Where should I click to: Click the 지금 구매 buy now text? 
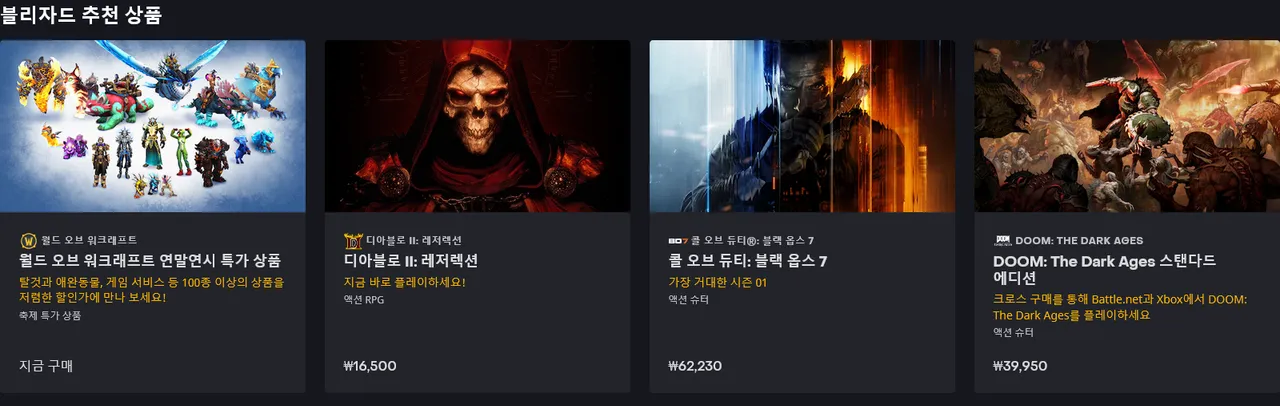point(46,366)
